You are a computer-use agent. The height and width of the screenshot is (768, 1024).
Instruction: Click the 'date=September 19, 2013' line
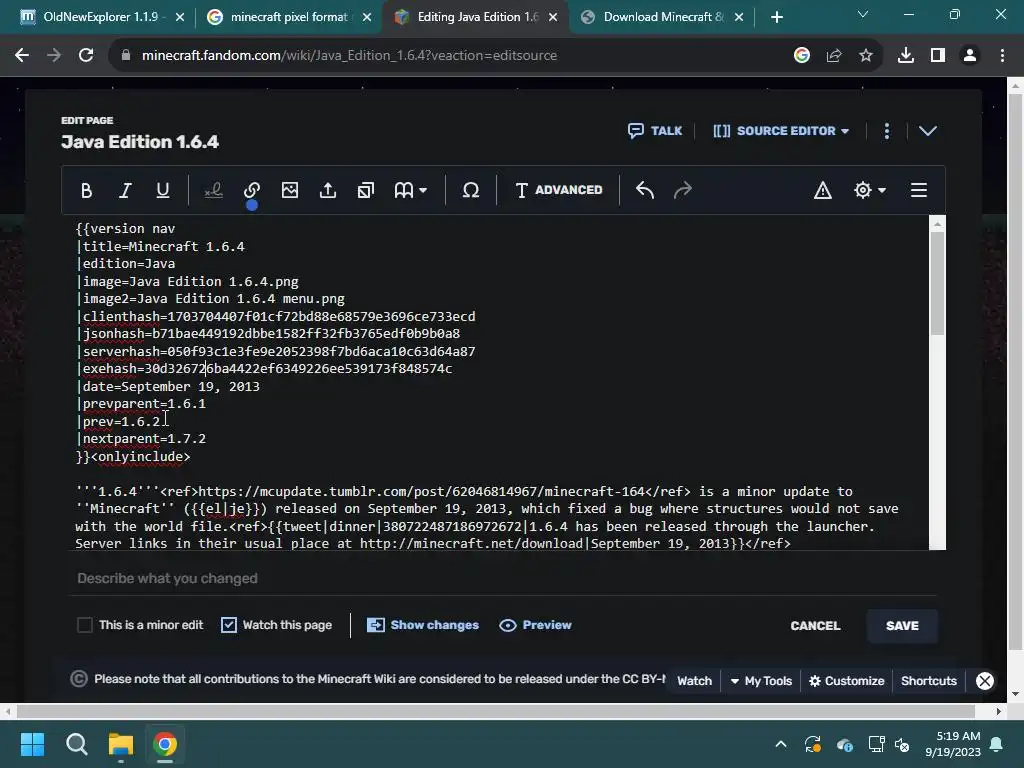coord(168,386)
